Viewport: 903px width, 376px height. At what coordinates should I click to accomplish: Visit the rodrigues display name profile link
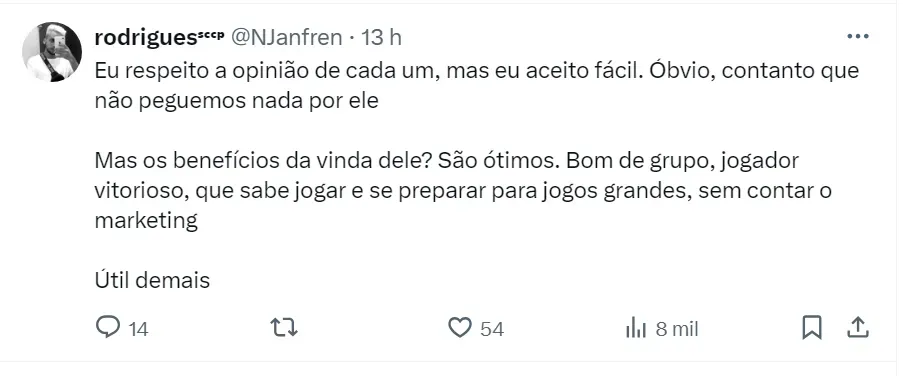(145, 37)
